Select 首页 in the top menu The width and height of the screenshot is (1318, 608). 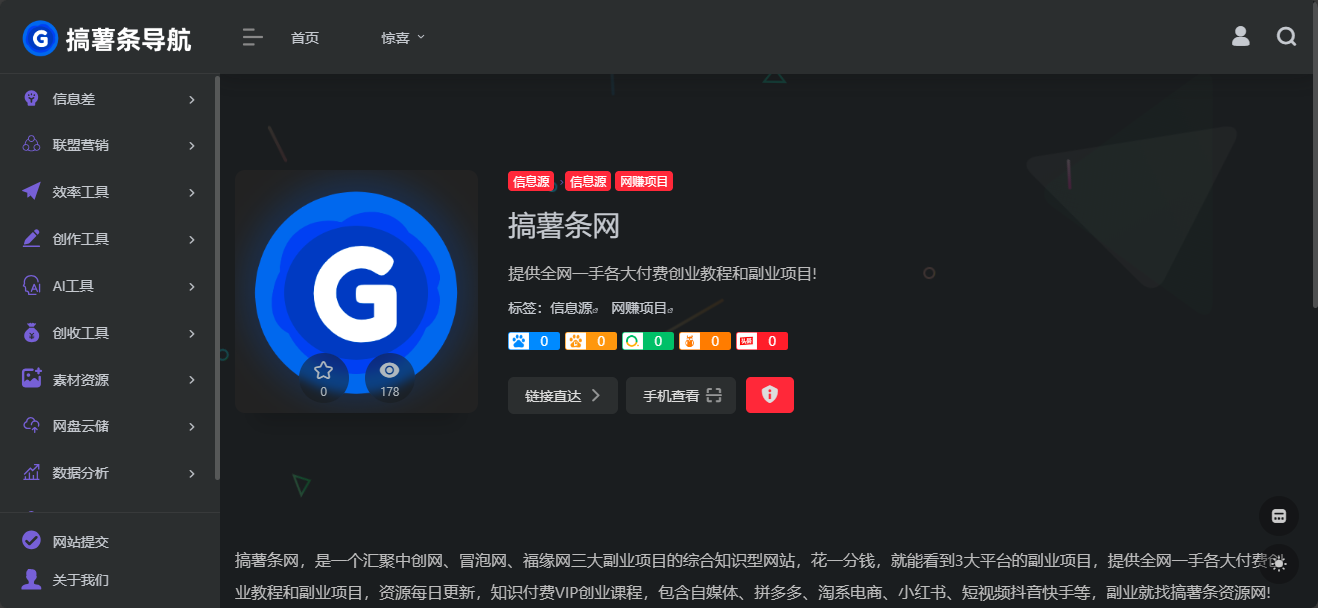pos(304,38)
